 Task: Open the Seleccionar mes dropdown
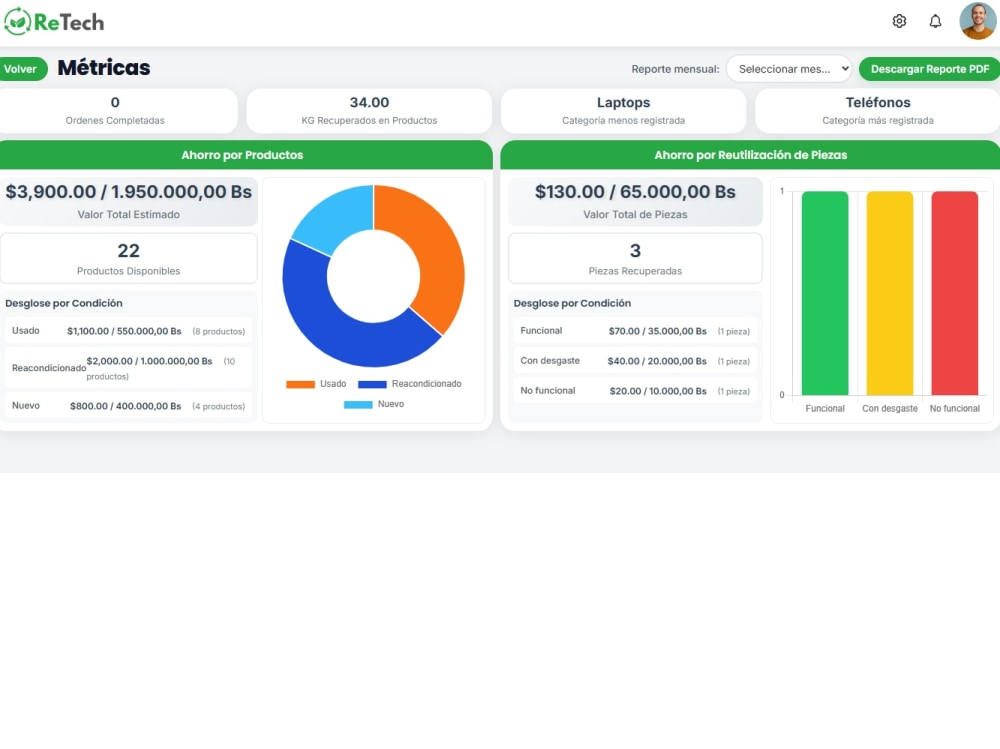pyautogui.click(x=789, y=69)
